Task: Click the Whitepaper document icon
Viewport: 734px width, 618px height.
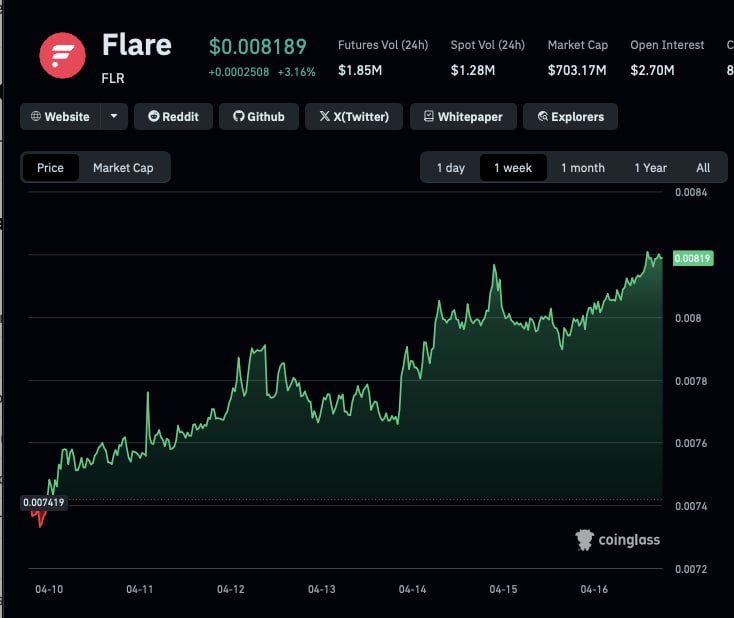Action: 429,117
